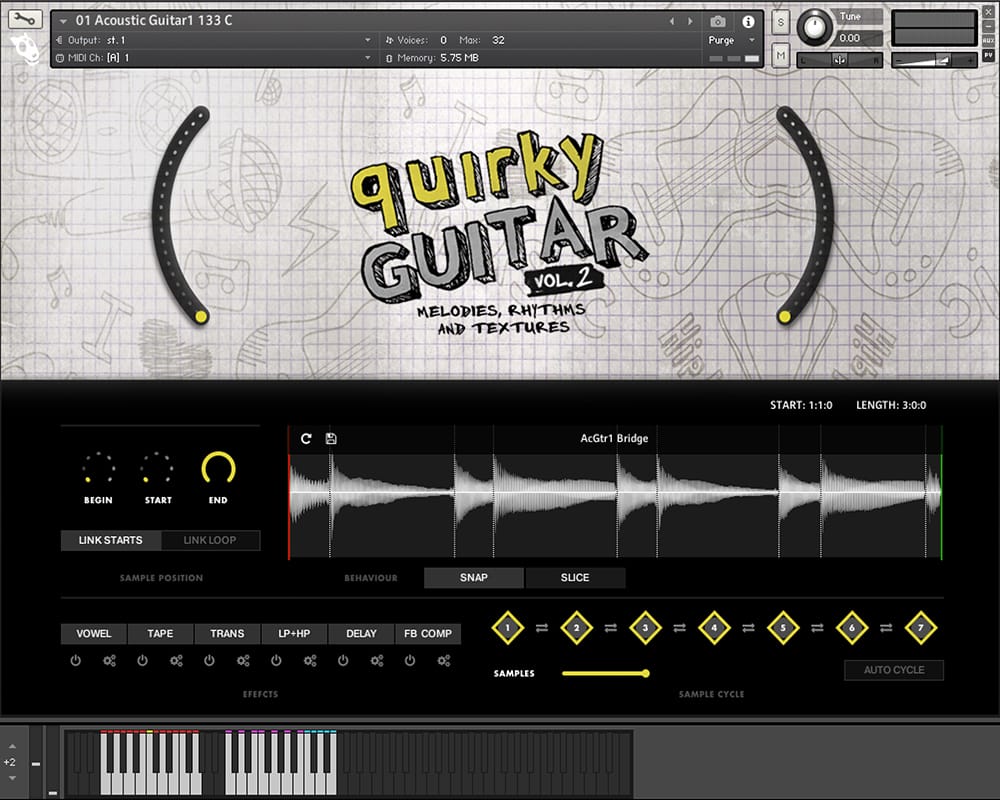Click the Solo S button
The image size is (1000, 800).
(780, 22)
